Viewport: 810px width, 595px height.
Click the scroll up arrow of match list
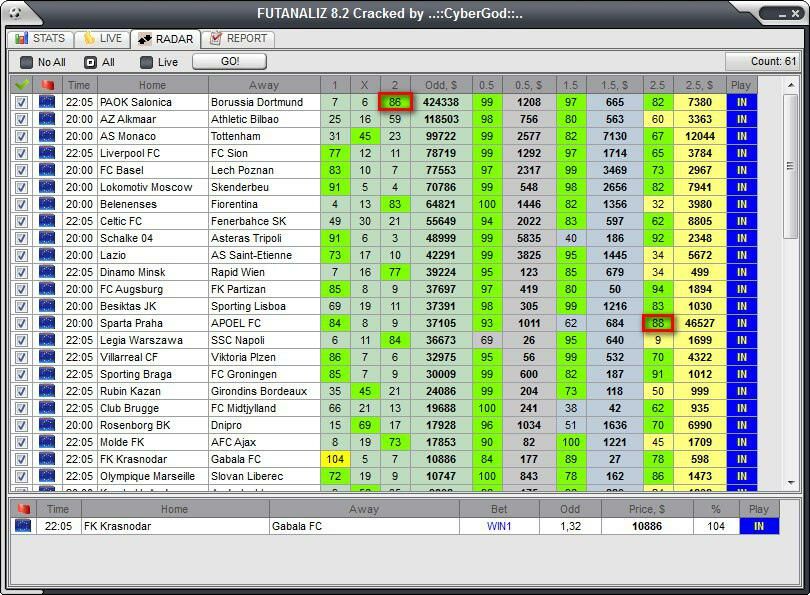pos(791,85)
